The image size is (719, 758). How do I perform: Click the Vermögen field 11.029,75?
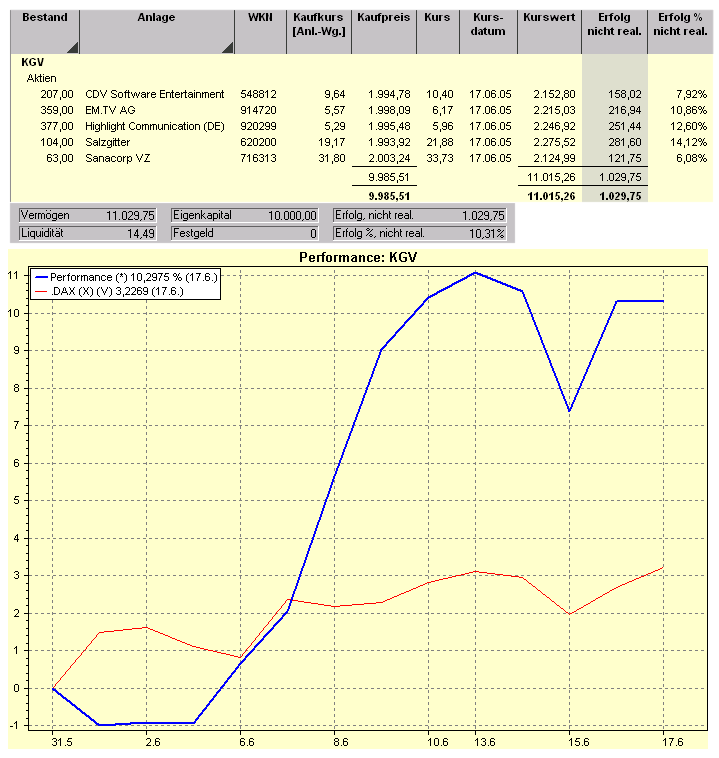click(88, 216)
